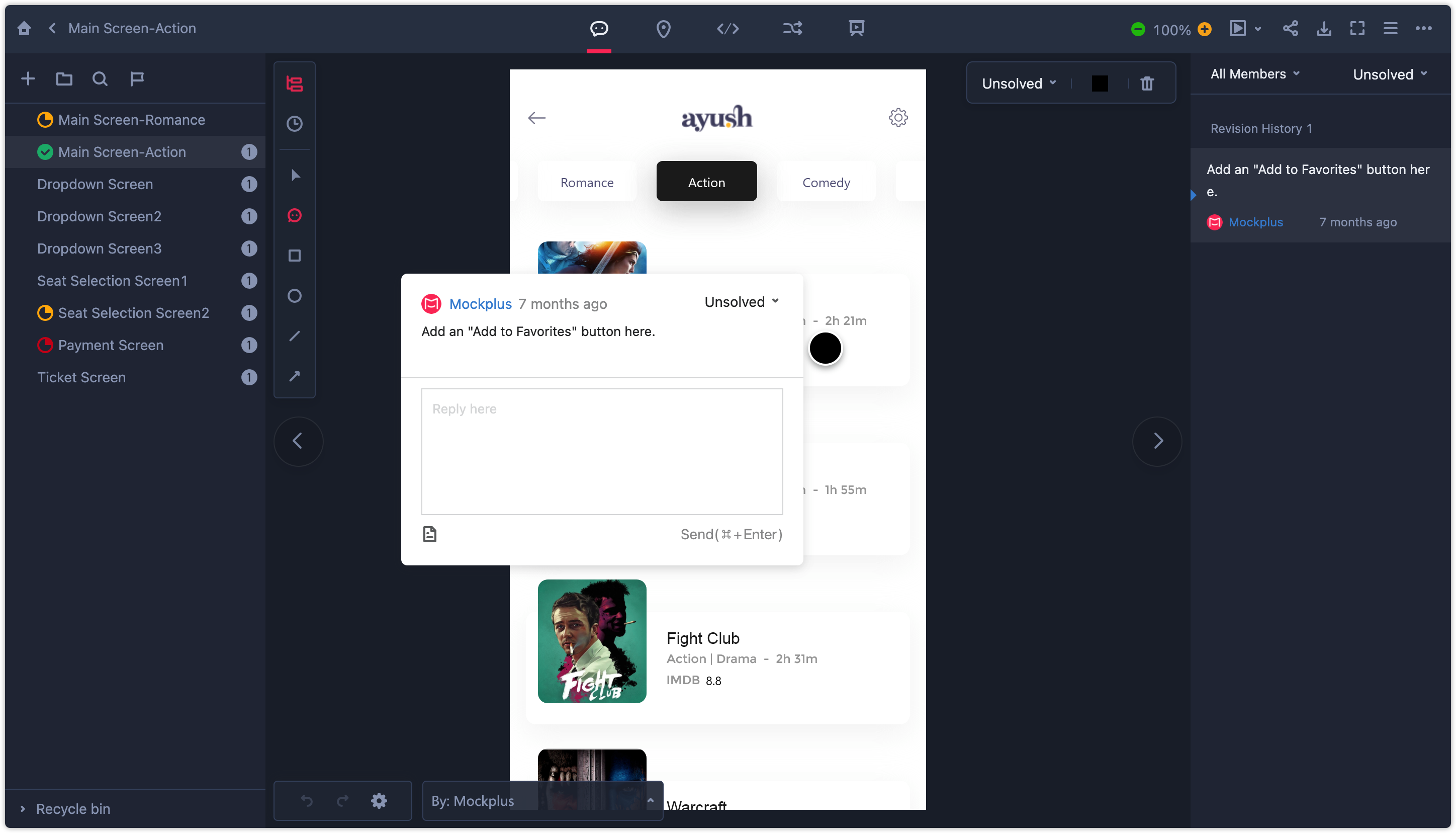Undo last action at bottom toolbar

[x=307, y=800]
